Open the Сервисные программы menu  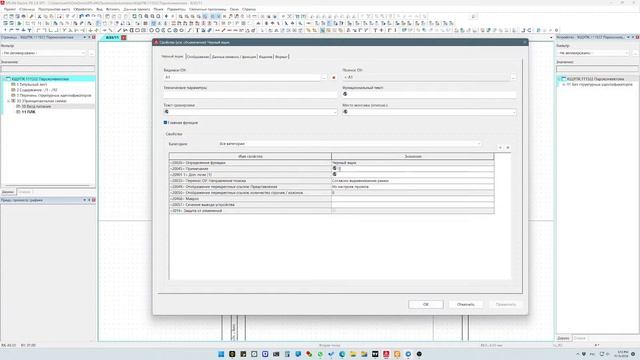pos(207,9)
